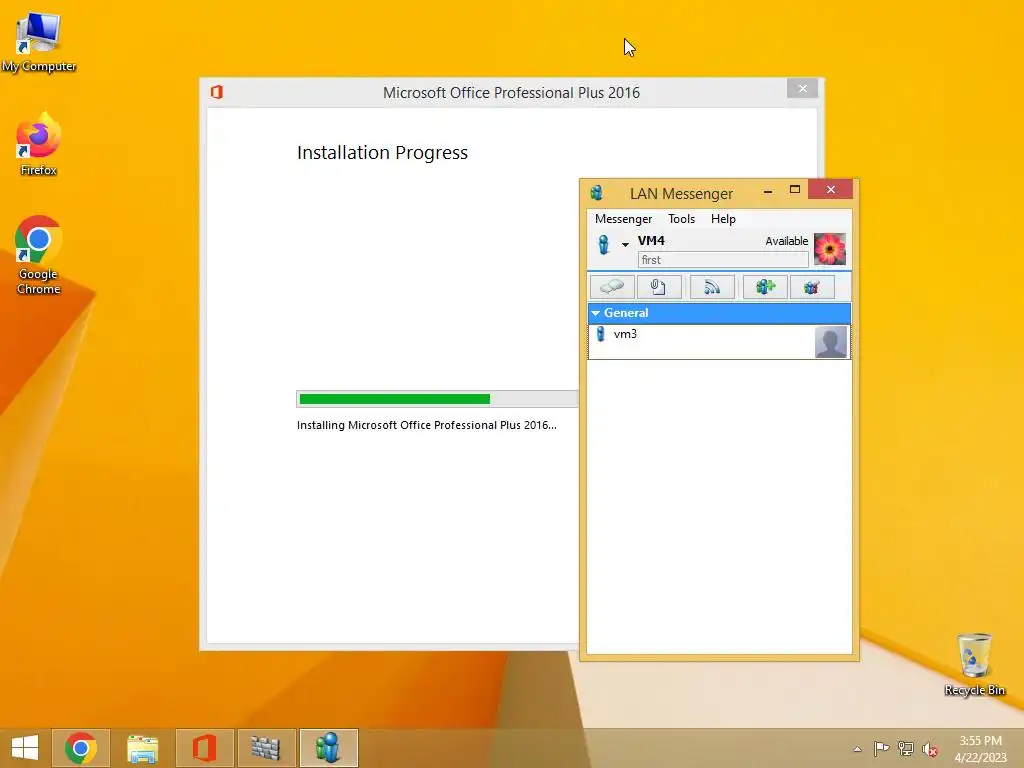Click the 'Installation Progress' heading
The image size is (1024, 768).
pos(383,152)
